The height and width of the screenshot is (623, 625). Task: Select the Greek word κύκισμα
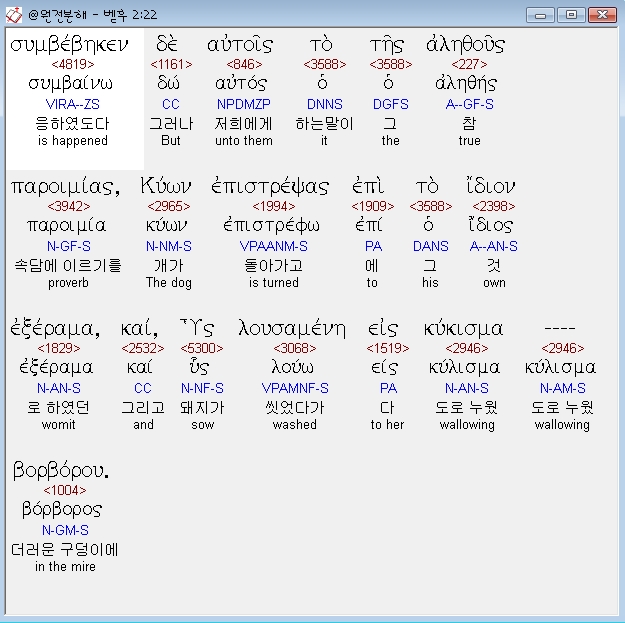point(464,329)
